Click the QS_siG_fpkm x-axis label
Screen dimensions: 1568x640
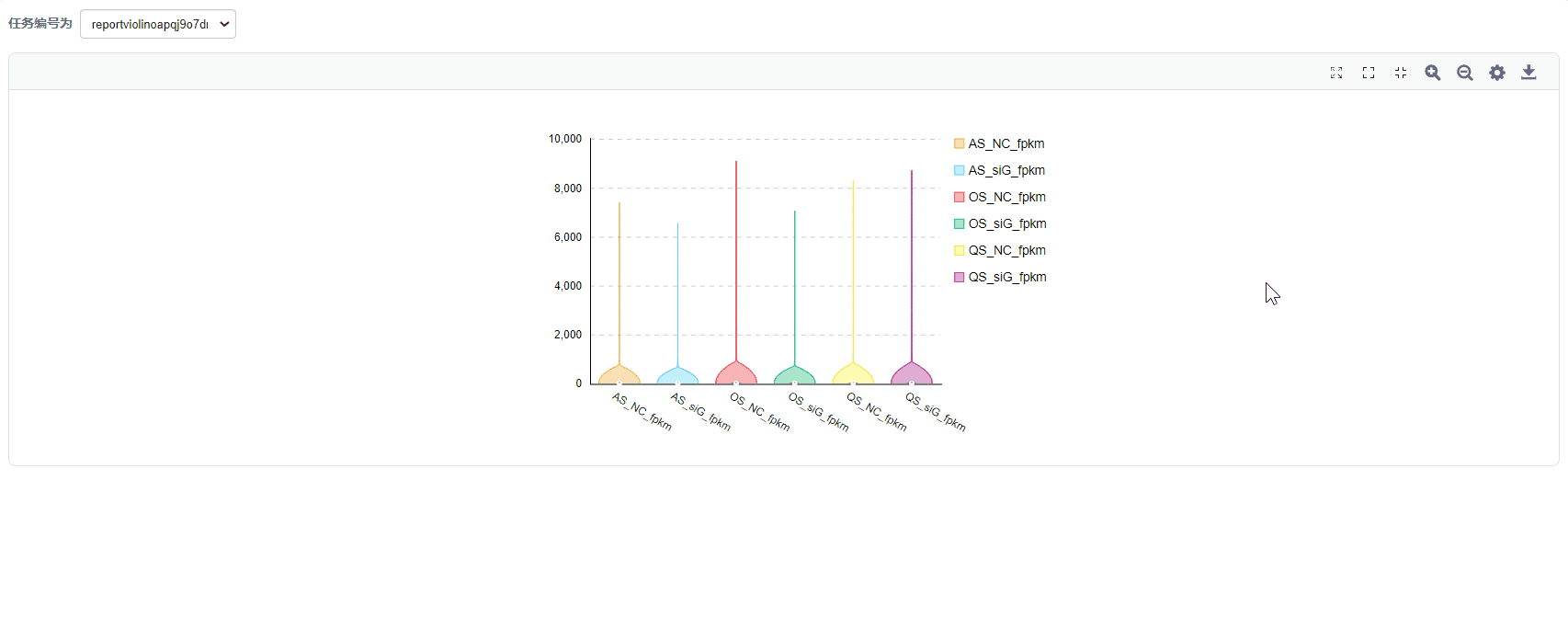pos(936,412)
